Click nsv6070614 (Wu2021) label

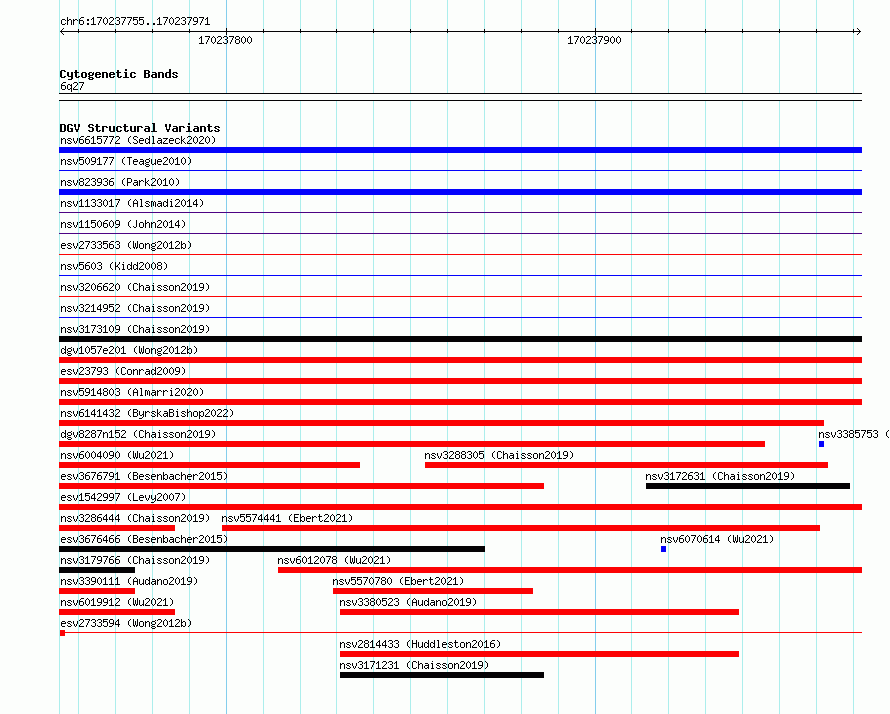(x=717, y=539)
